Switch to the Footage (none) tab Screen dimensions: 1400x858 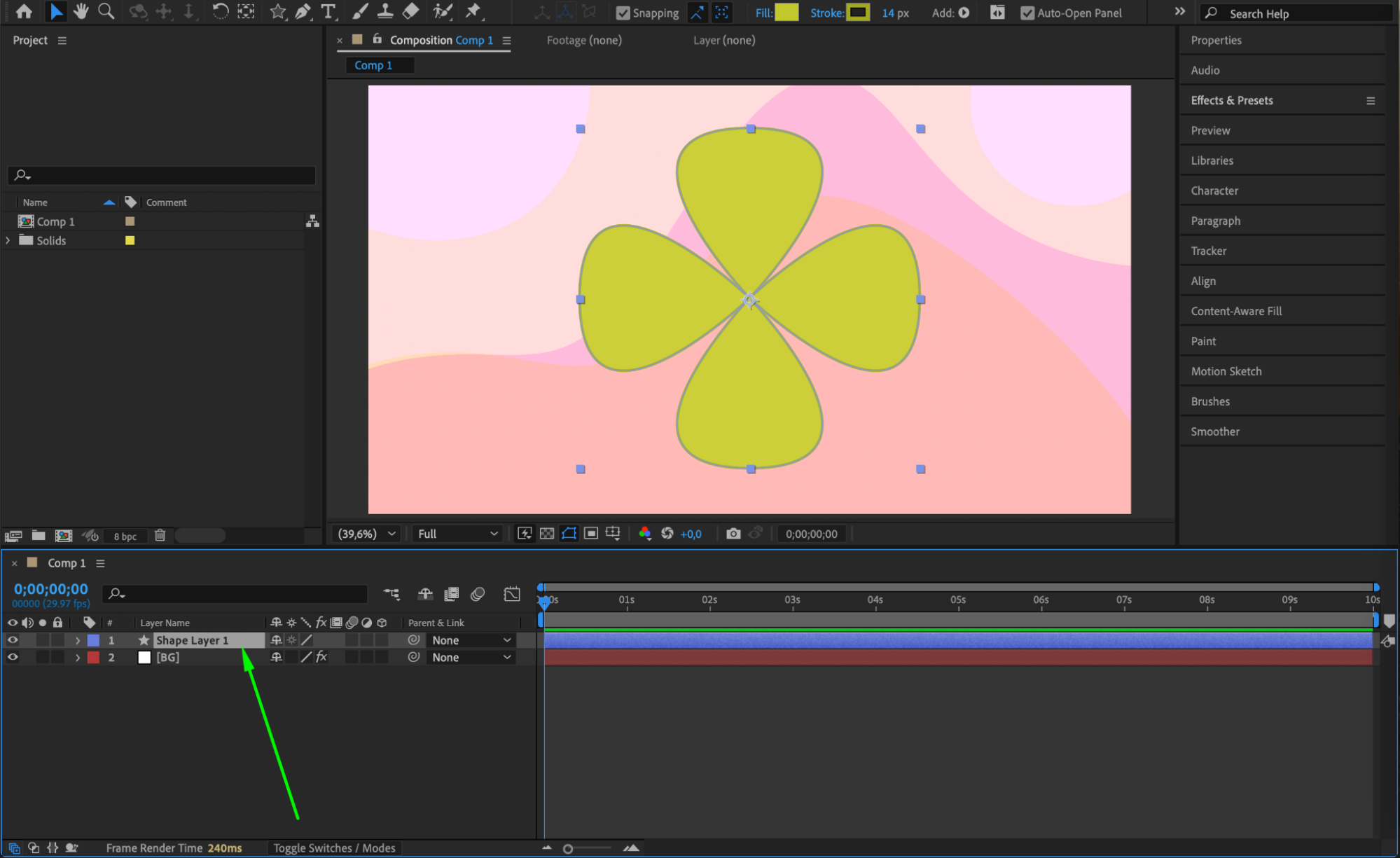click(x=583, y=40)
